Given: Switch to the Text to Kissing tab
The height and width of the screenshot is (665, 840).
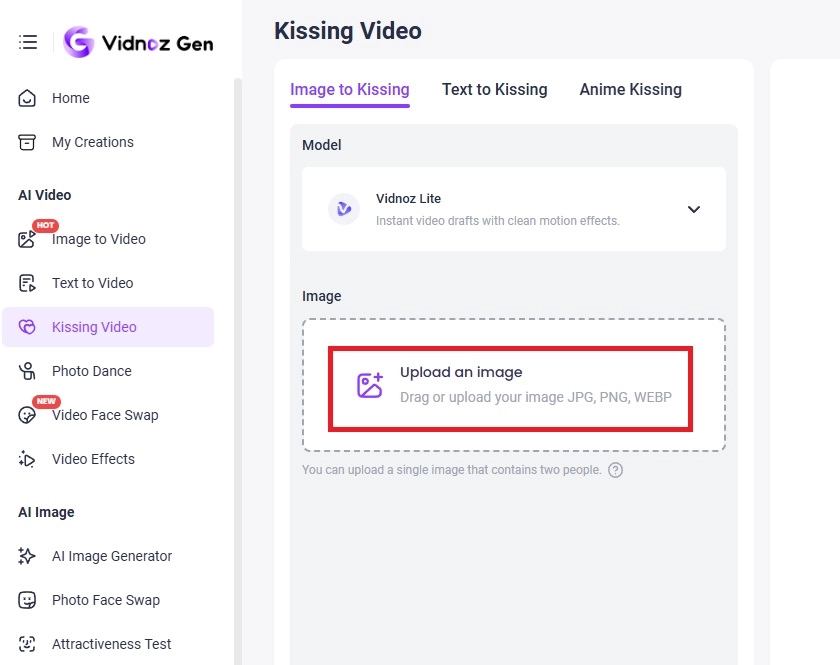Looking at the screenshot, I should click(494, 89).
